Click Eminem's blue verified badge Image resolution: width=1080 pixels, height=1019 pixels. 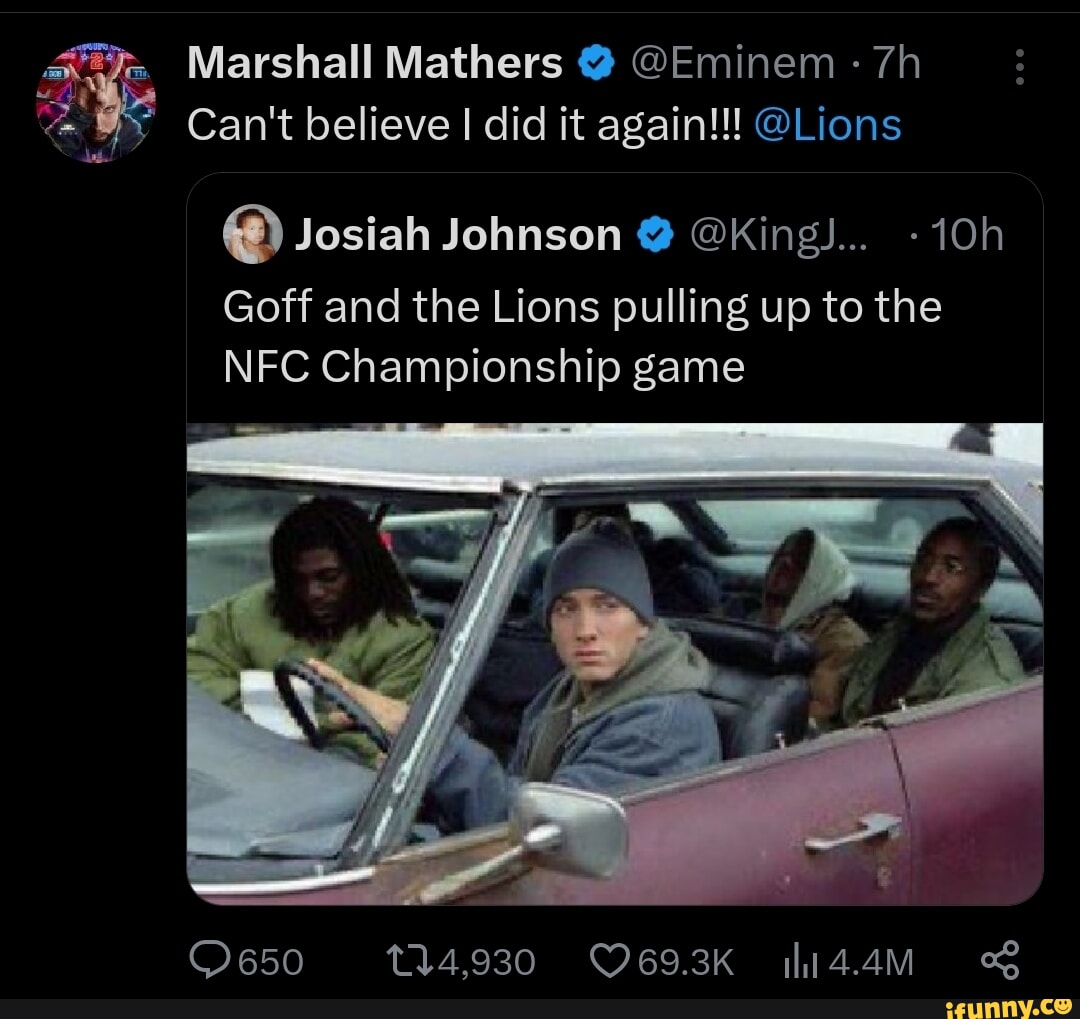click(x=596, y=60)
